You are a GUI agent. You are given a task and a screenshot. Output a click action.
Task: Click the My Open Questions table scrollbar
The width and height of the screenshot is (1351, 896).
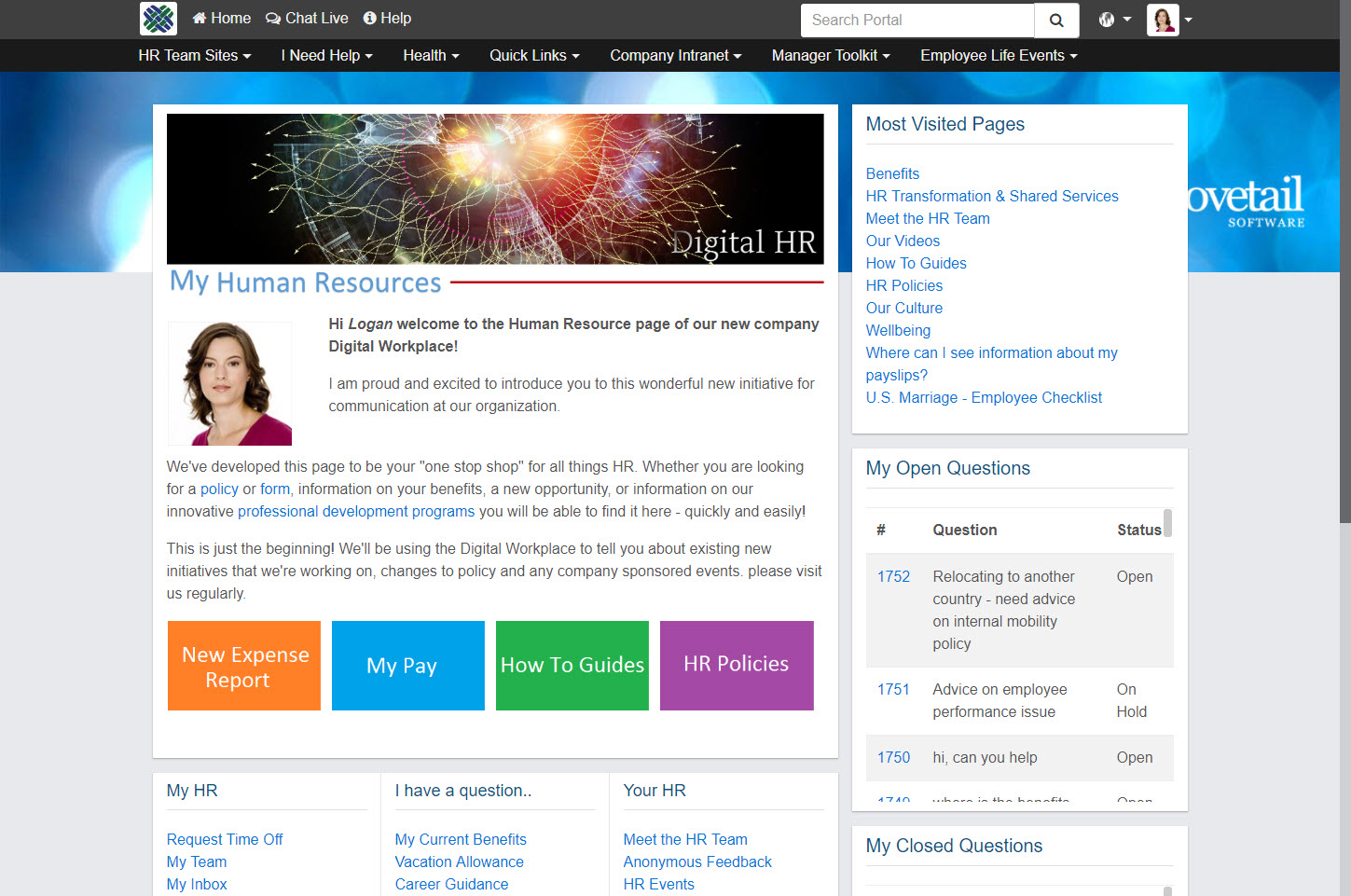1167,523
